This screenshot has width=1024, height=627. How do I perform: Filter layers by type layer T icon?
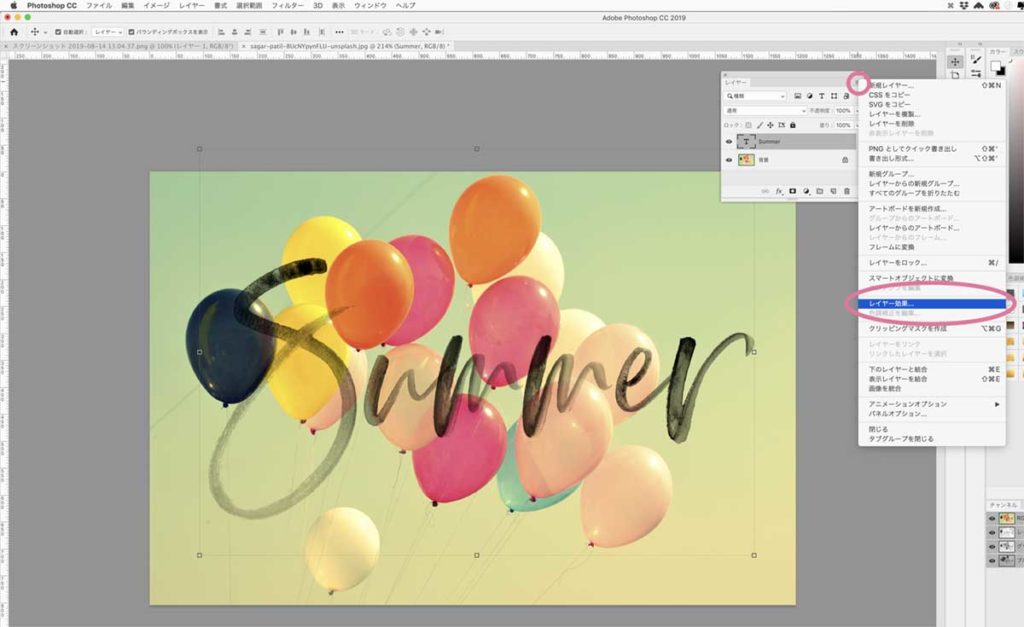point(823,96)
